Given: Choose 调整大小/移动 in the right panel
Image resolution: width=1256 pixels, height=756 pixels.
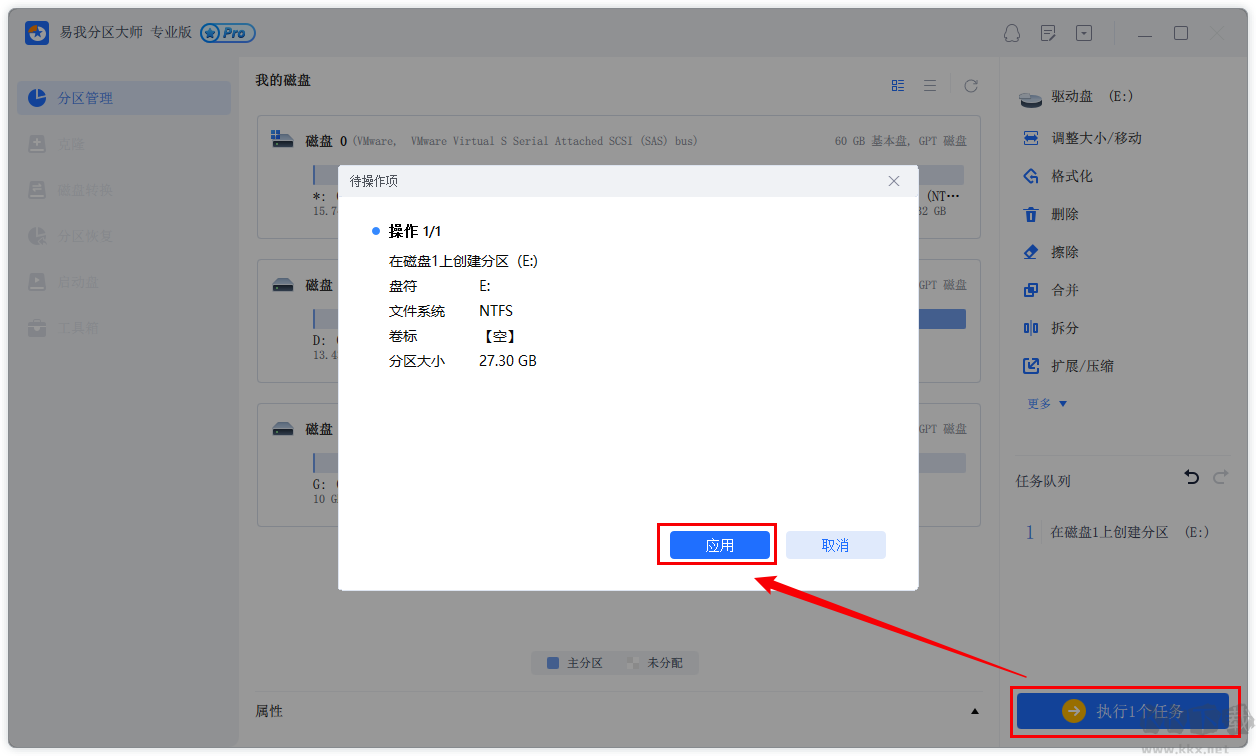Looking at the screenshot, I should (1082, 138).
